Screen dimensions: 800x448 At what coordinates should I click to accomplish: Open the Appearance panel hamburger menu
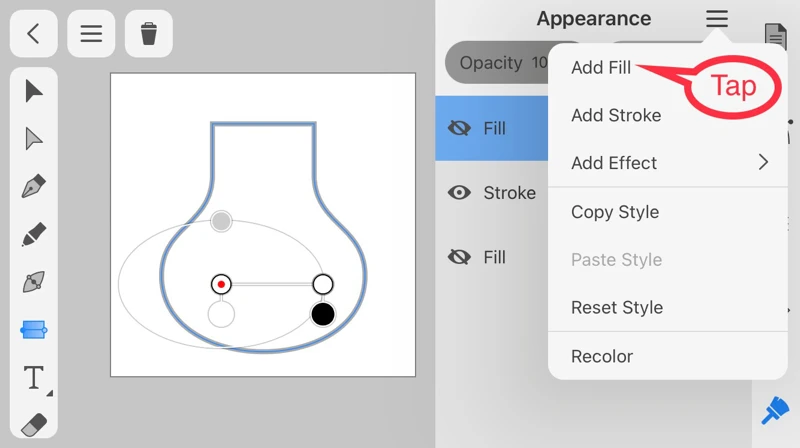tap(717, 19)
